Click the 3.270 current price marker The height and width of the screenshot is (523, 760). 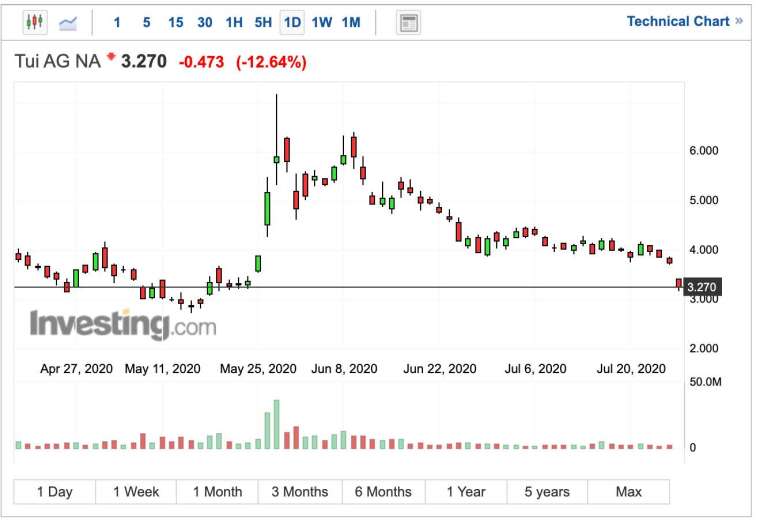(x=702, y=287)
